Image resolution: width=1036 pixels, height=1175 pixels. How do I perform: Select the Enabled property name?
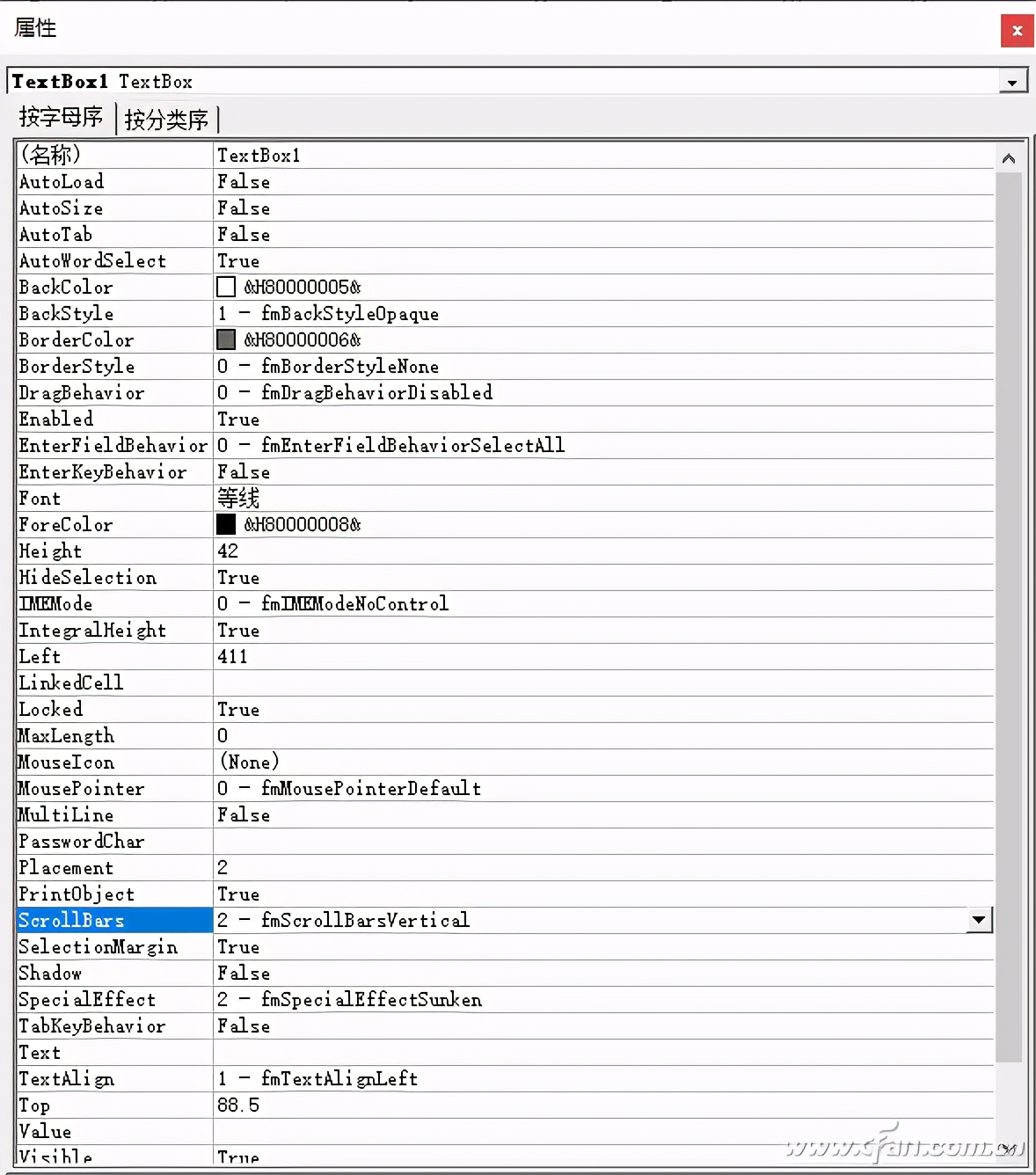55,419
